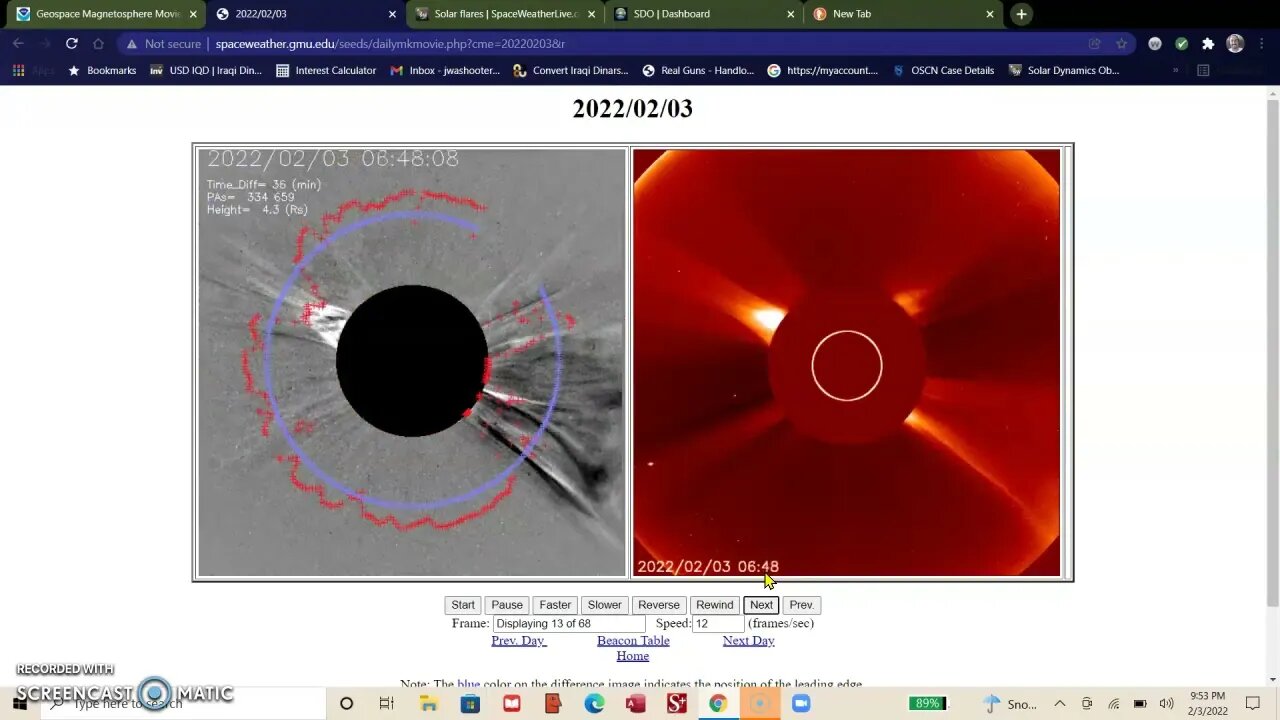
Task: Switch to the Solar flares SpaceWeatherLive tab
Action: click(505, 14)
